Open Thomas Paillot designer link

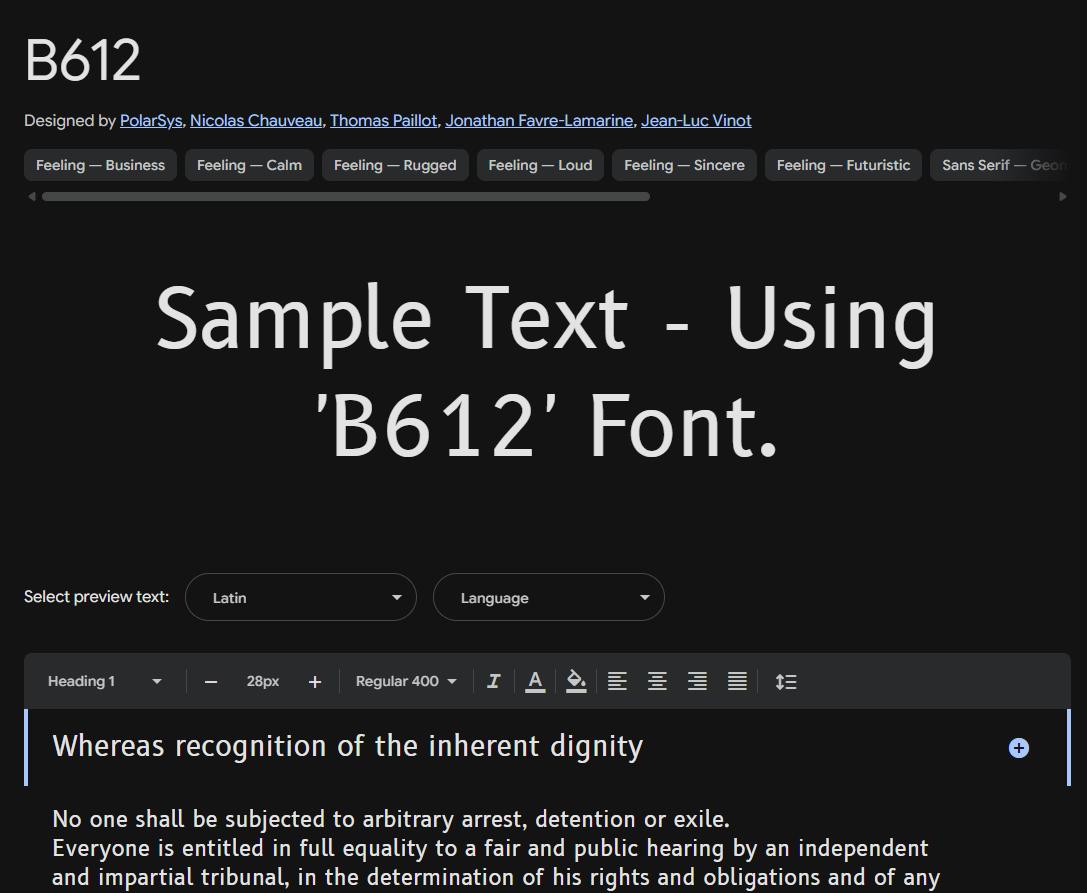pos(383,121)
